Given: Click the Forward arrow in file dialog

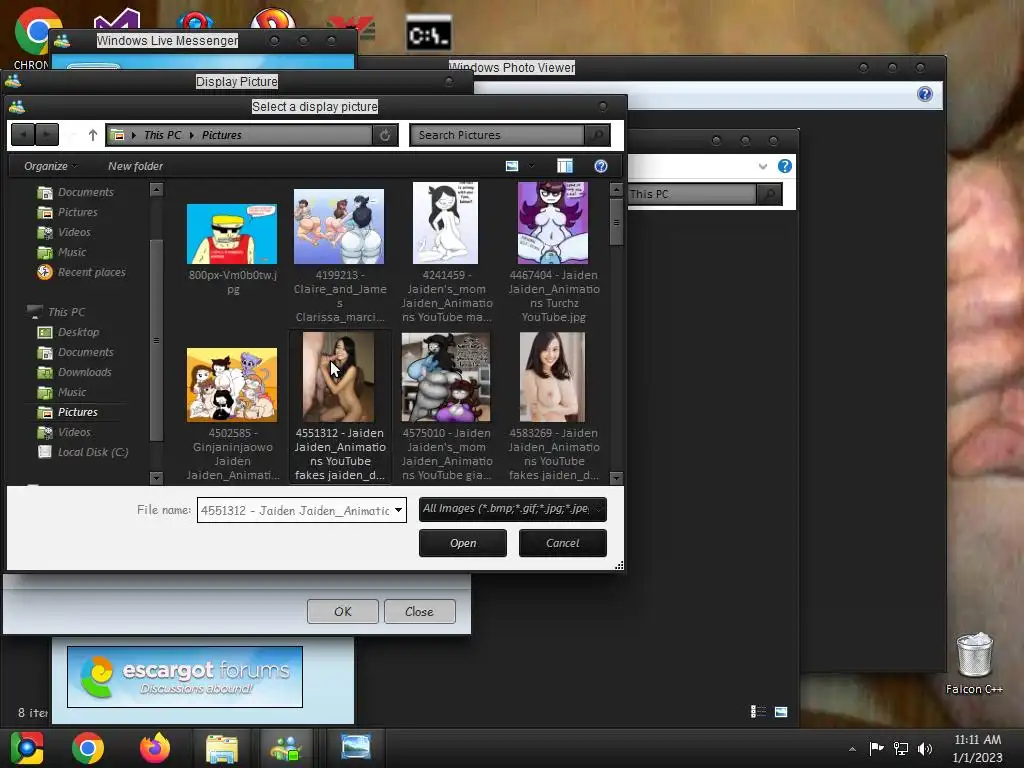Looking at the screenshot, I should point(46,135).
